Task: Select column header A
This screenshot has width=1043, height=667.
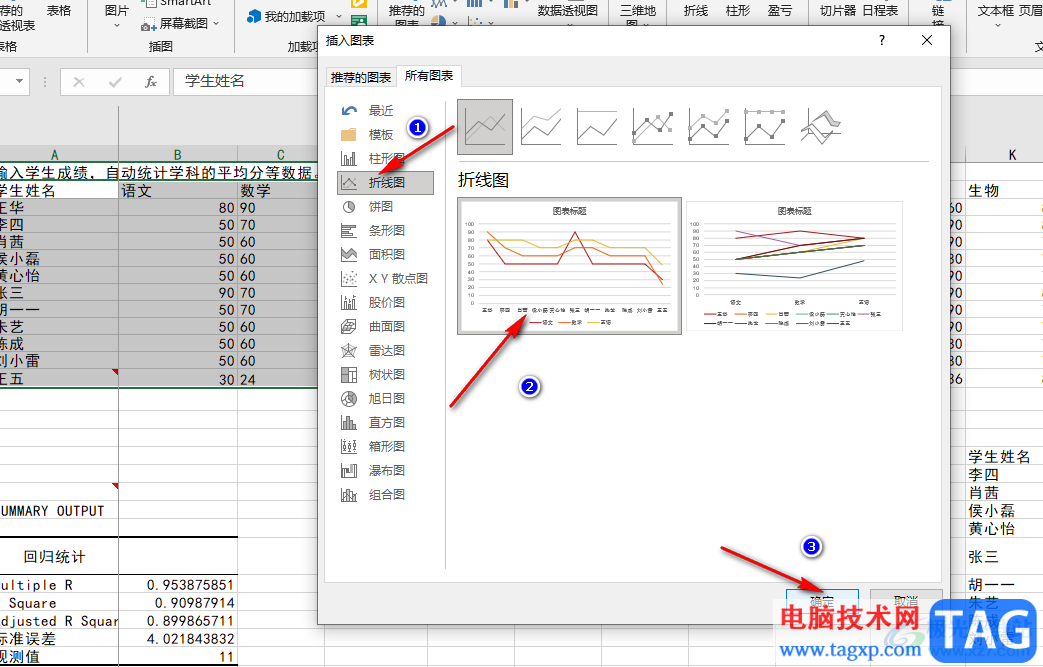Action: pos(55,154)
